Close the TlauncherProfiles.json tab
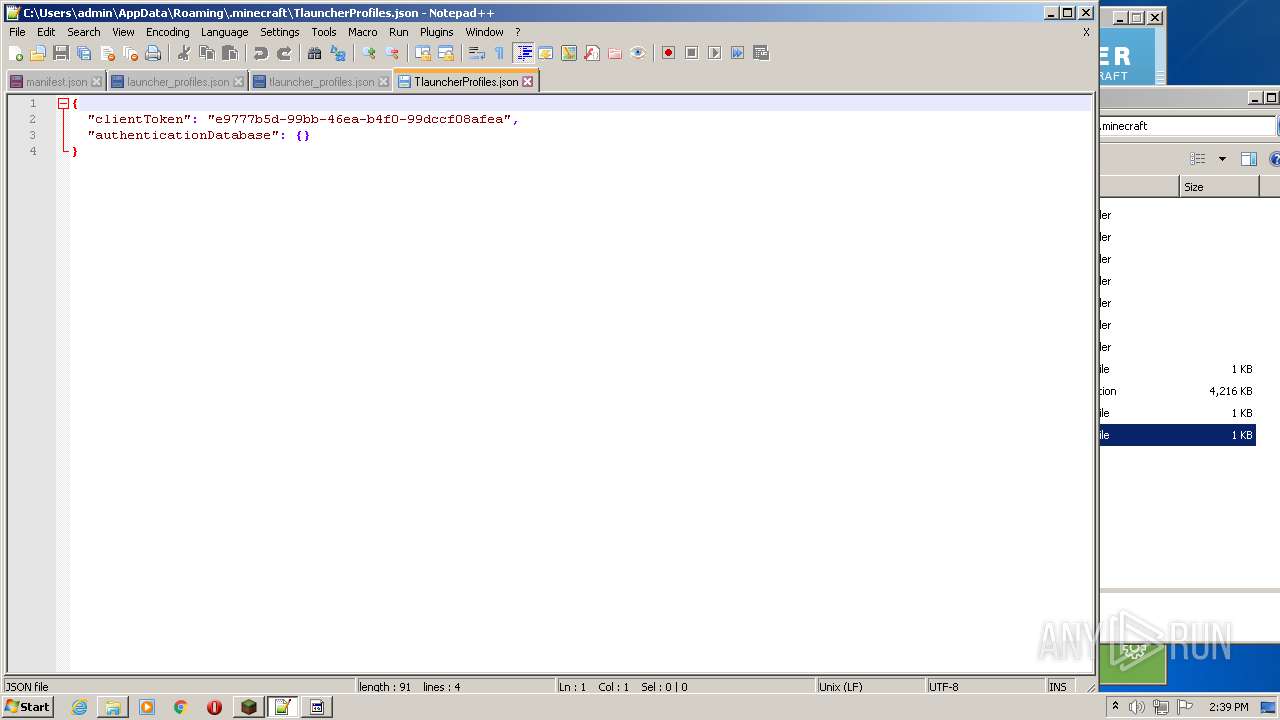 (x=528, y=82)
